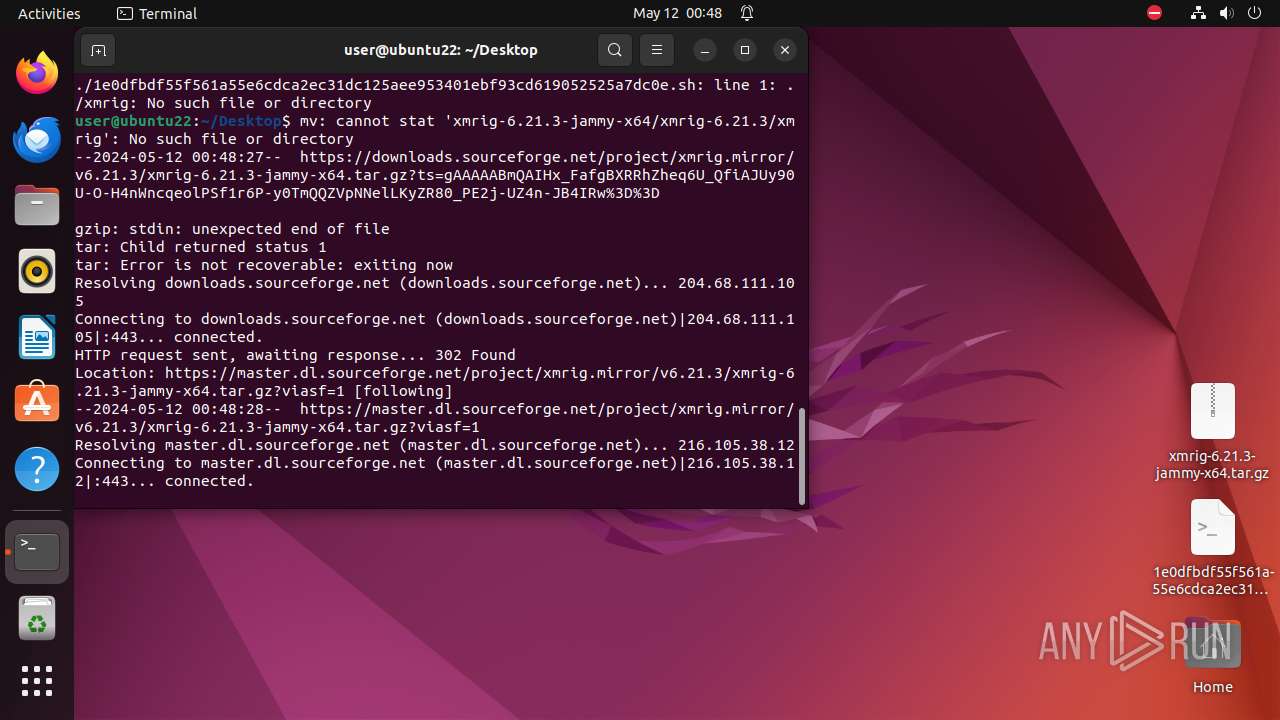Select the 1e0dfbdf55f561a shell script desktop icon
This screenshot has width=1280, height=720.
(1212, 548)
